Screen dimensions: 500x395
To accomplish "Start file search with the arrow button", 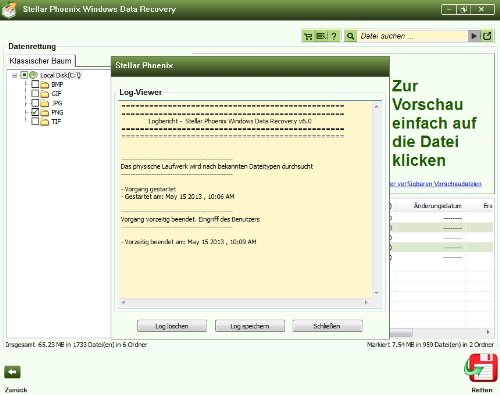I will pos(474,36).
